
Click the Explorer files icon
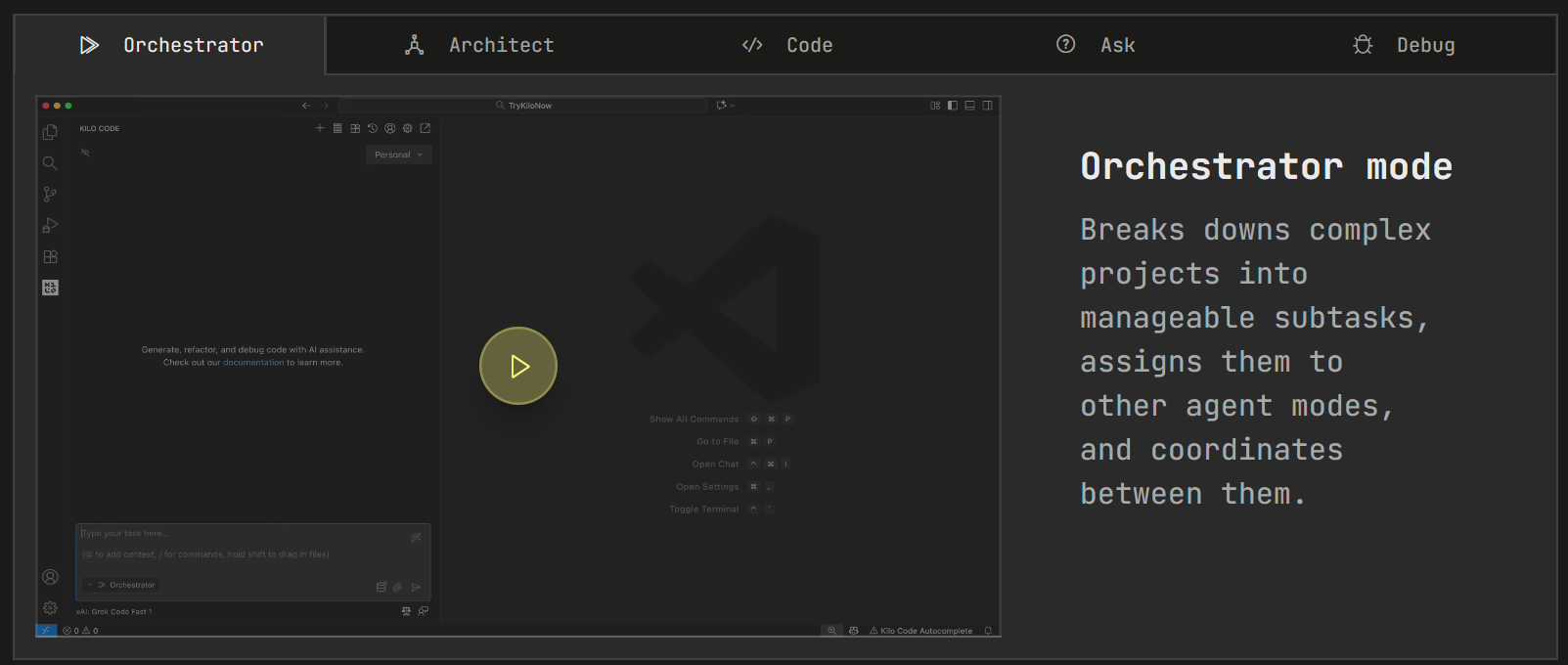[x=50, y=132]
